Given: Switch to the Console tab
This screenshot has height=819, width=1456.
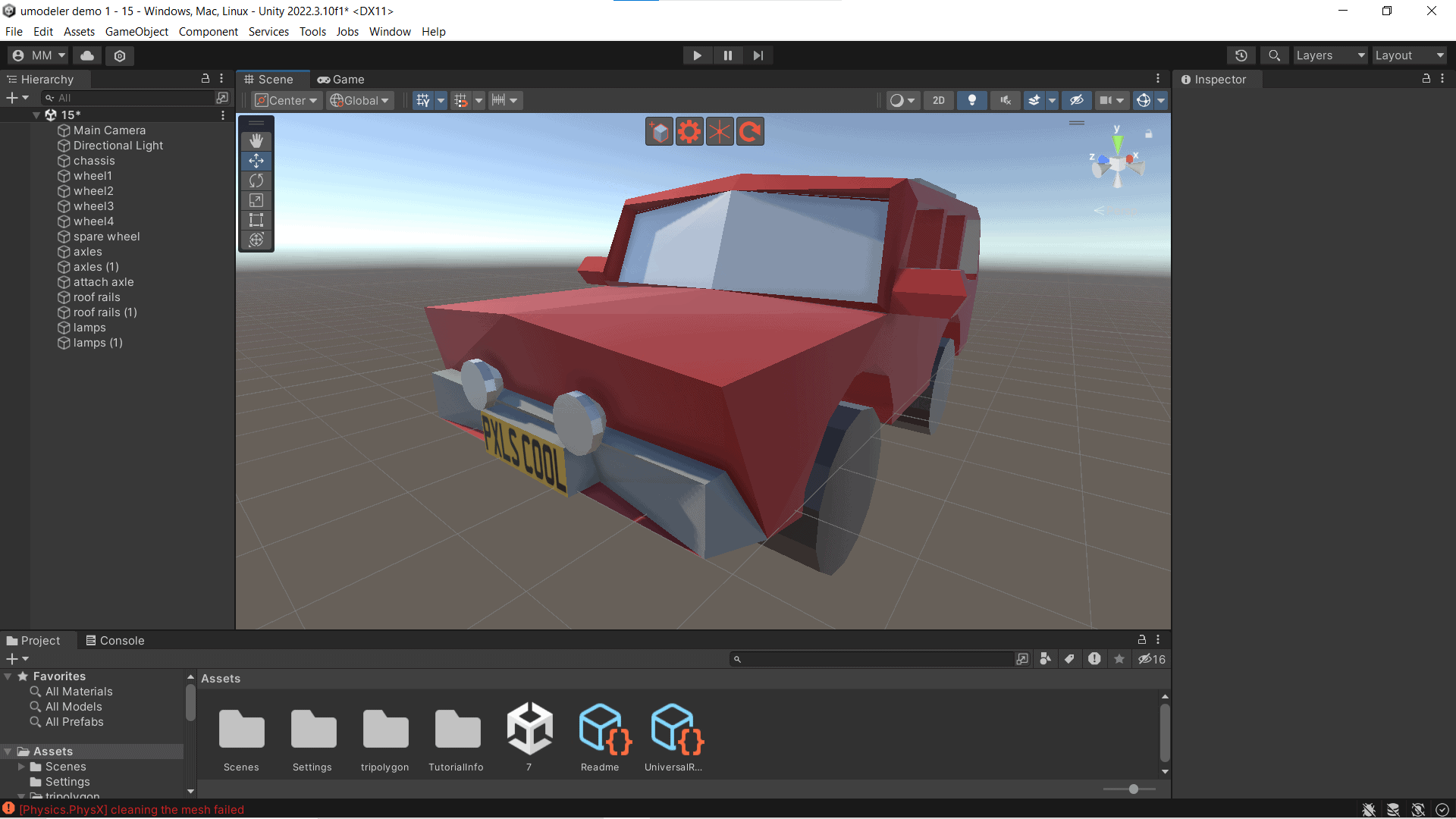Looking at the screenshot, I should click(x=115, y=641).
